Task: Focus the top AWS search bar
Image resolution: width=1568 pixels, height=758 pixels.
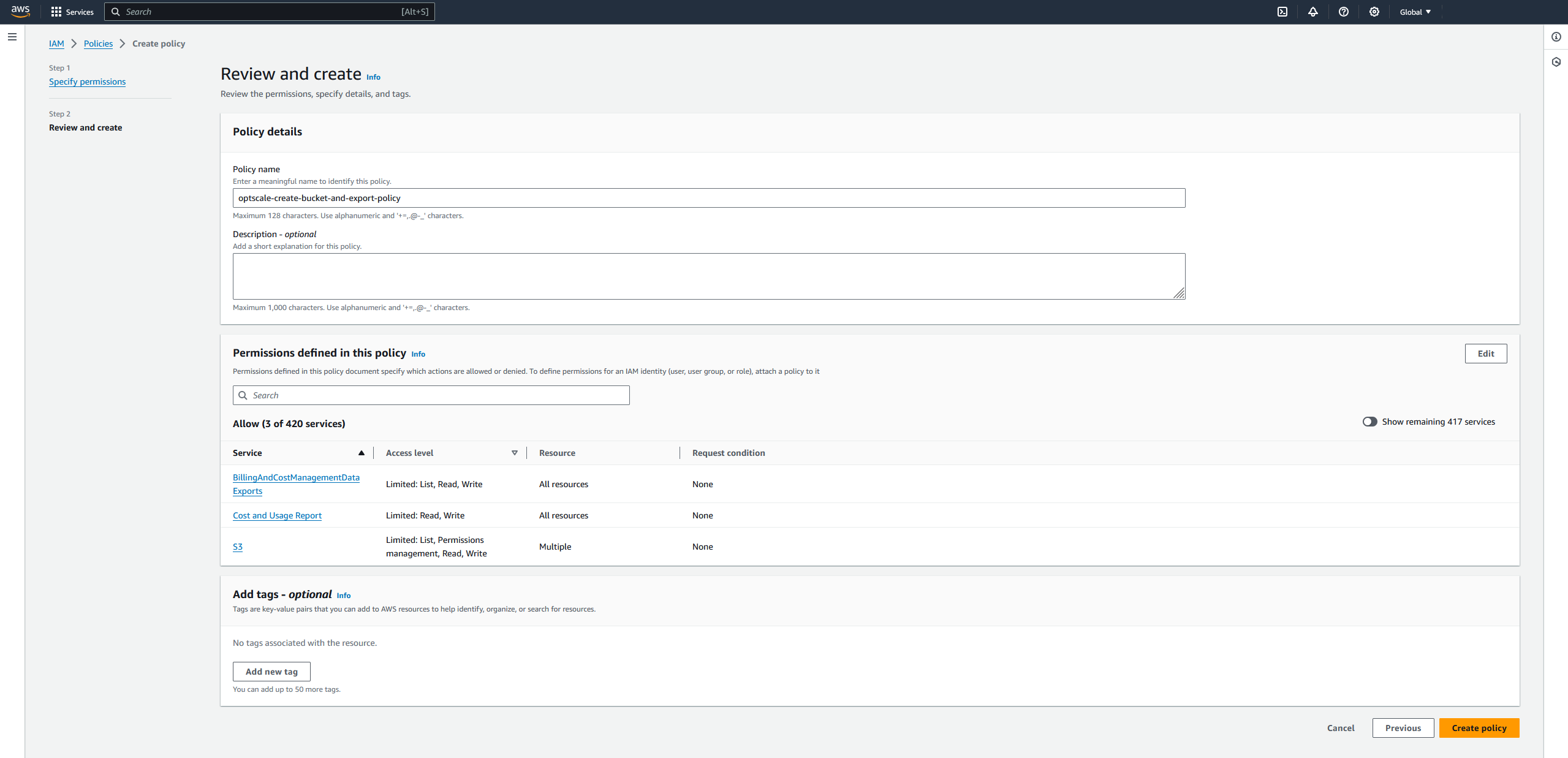Action: pyautogui.click(x=270, y=12)
